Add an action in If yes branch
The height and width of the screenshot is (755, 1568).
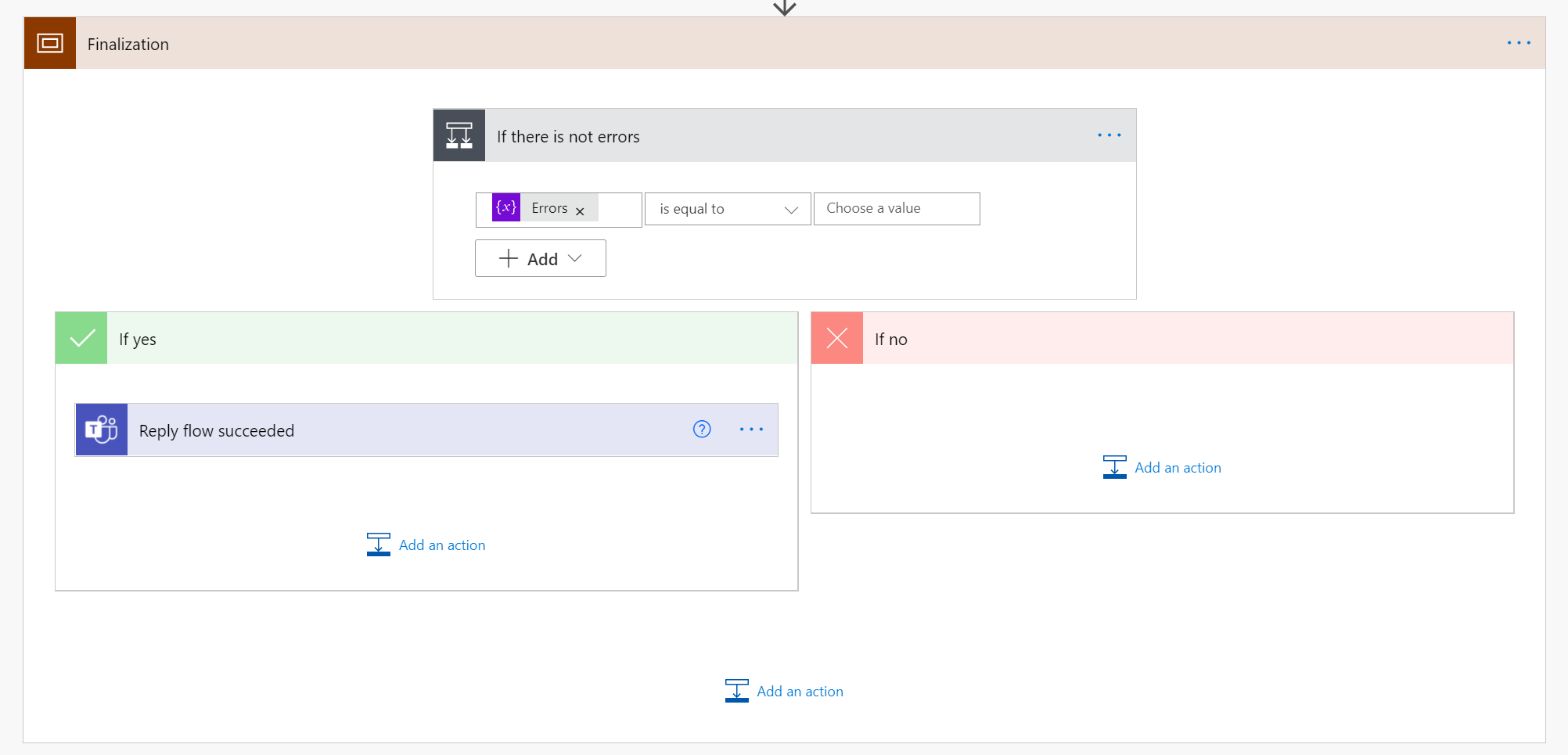click(426, 545)
